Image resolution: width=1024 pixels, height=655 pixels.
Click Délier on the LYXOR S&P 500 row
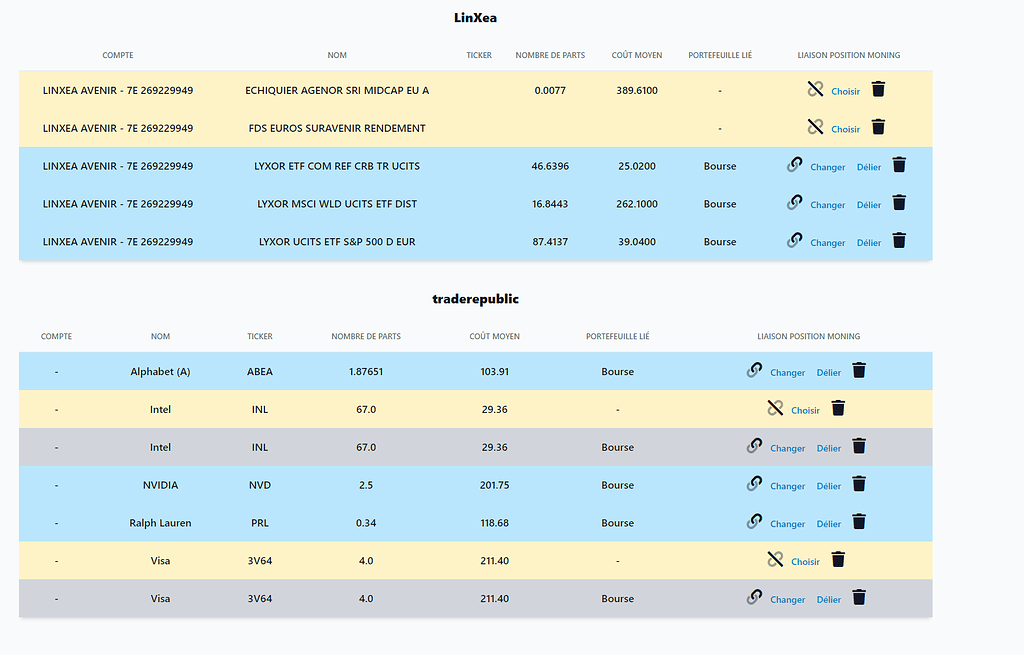coord(869,243)
